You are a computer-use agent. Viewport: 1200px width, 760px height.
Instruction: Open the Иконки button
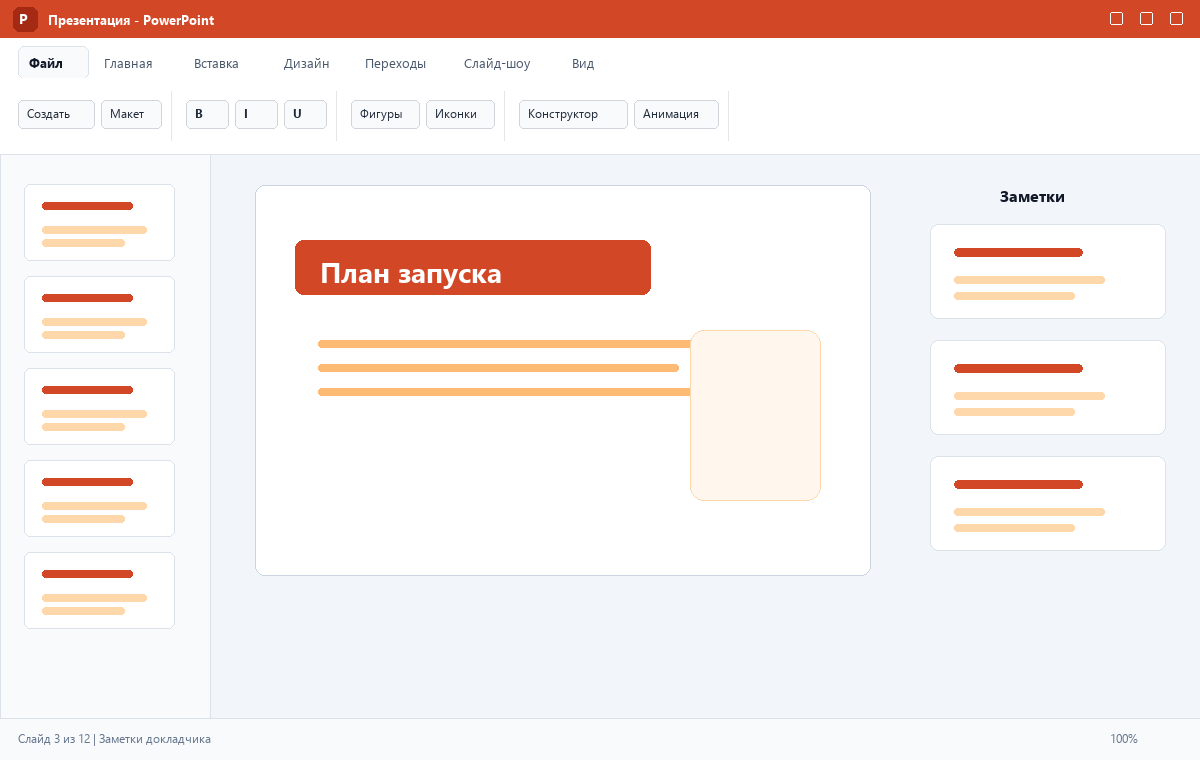(460, 114)
